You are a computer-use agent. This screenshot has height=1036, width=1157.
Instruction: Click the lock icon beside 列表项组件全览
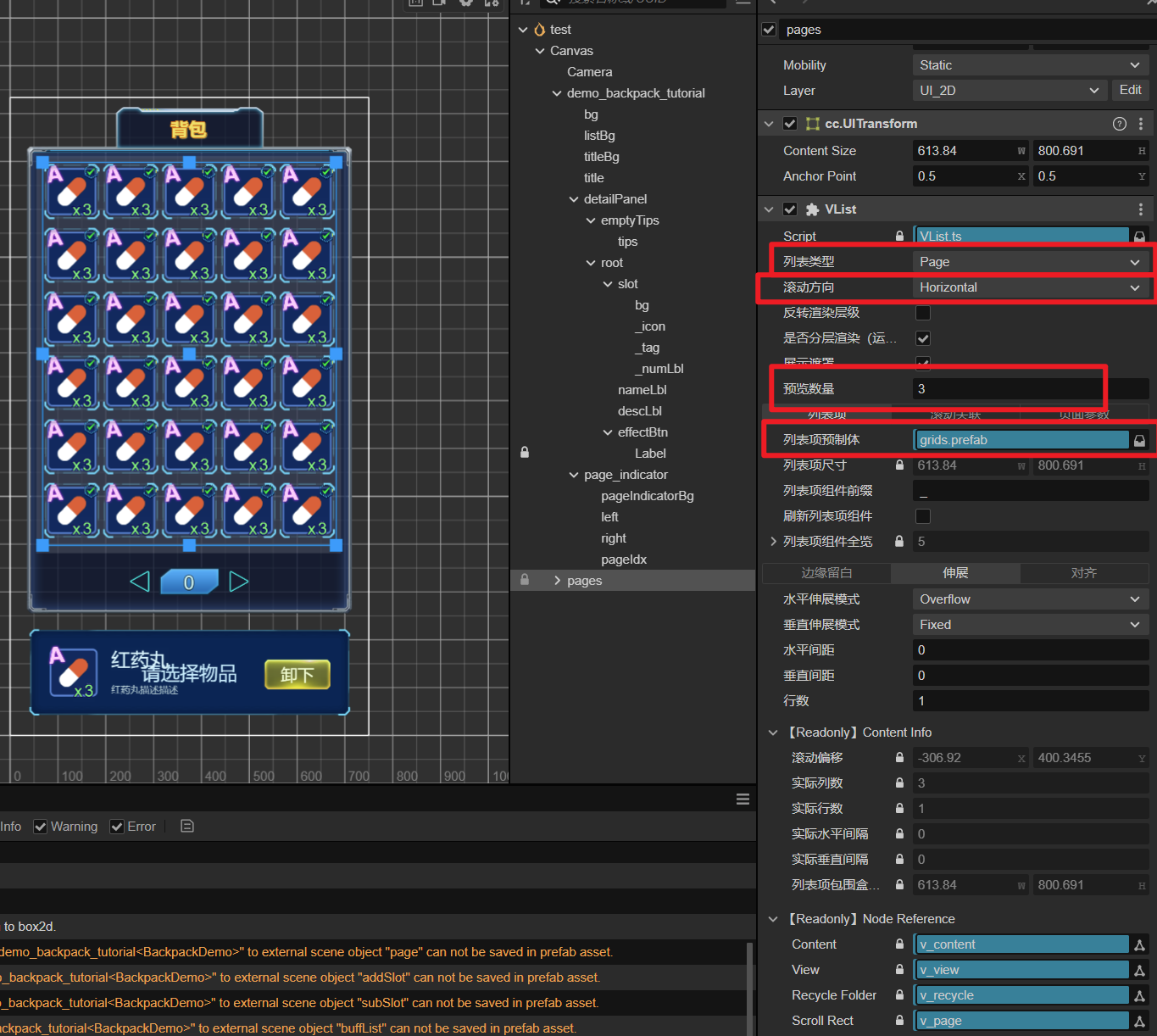click(x=899, y=542)
